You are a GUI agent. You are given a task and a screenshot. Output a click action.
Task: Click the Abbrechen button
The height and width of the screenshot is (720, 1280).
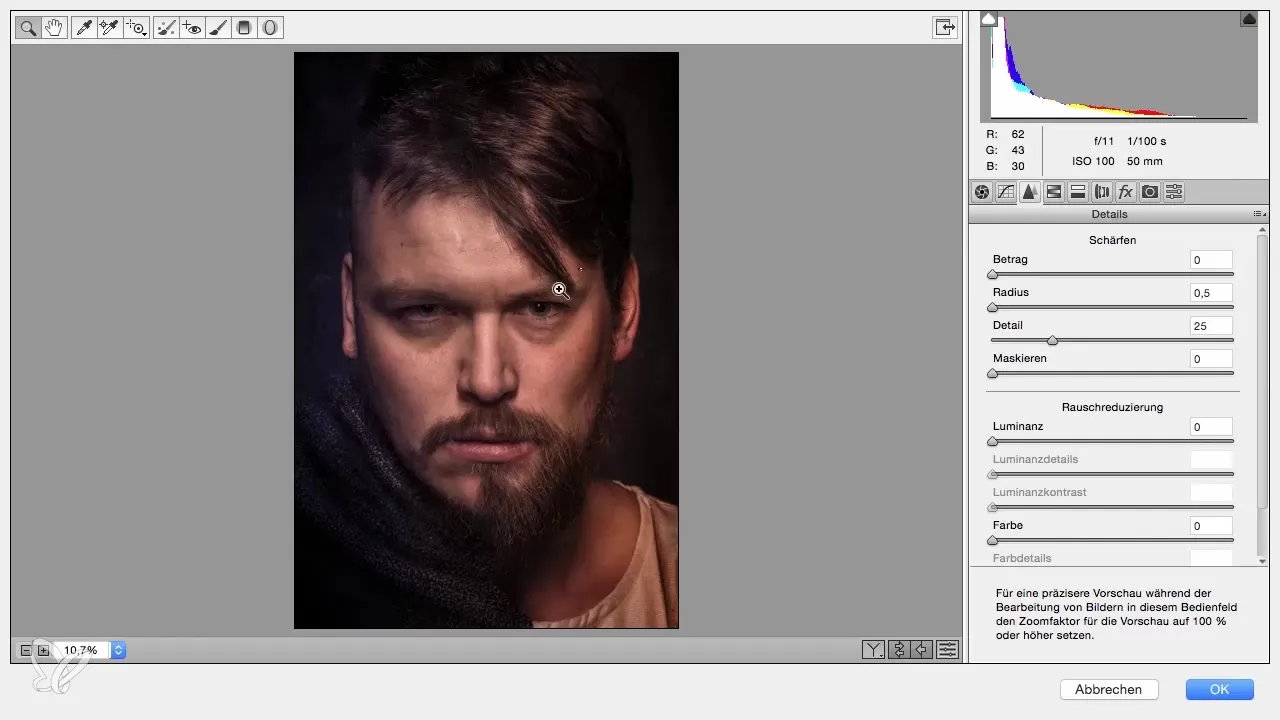[1108, 689]
